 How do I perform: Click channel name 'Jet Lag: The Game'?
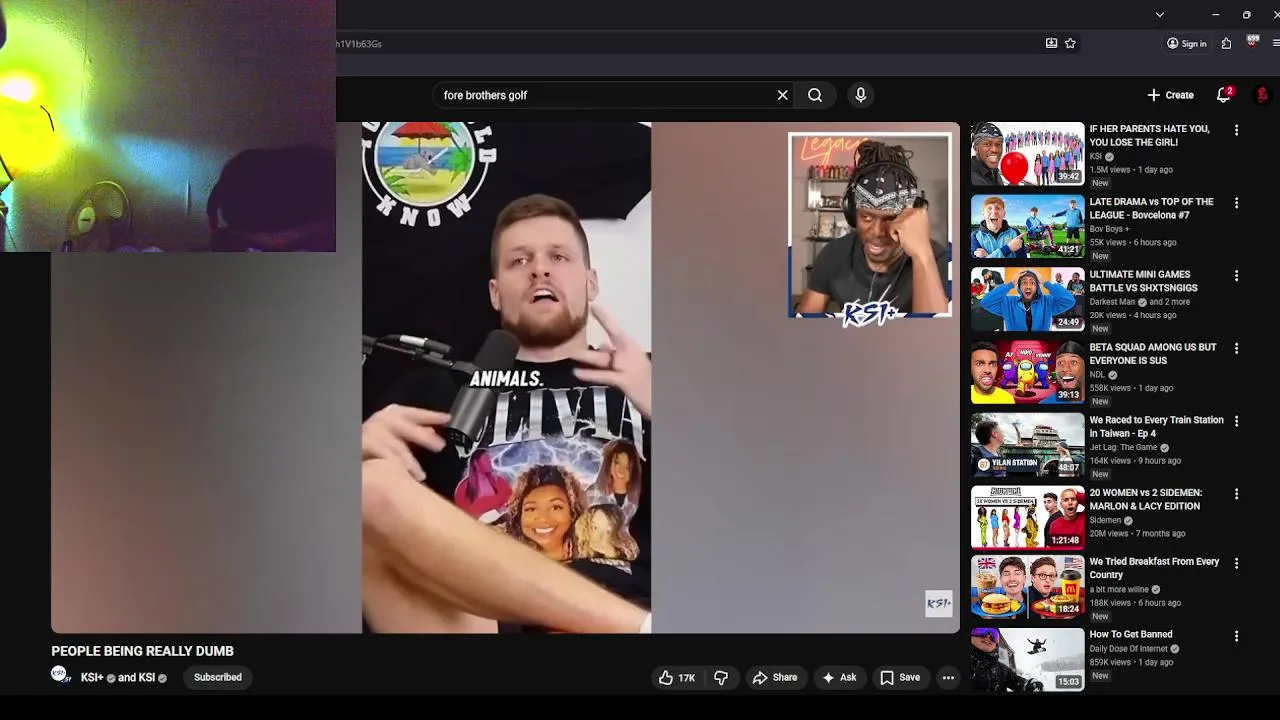click(x=1125, y=447)
